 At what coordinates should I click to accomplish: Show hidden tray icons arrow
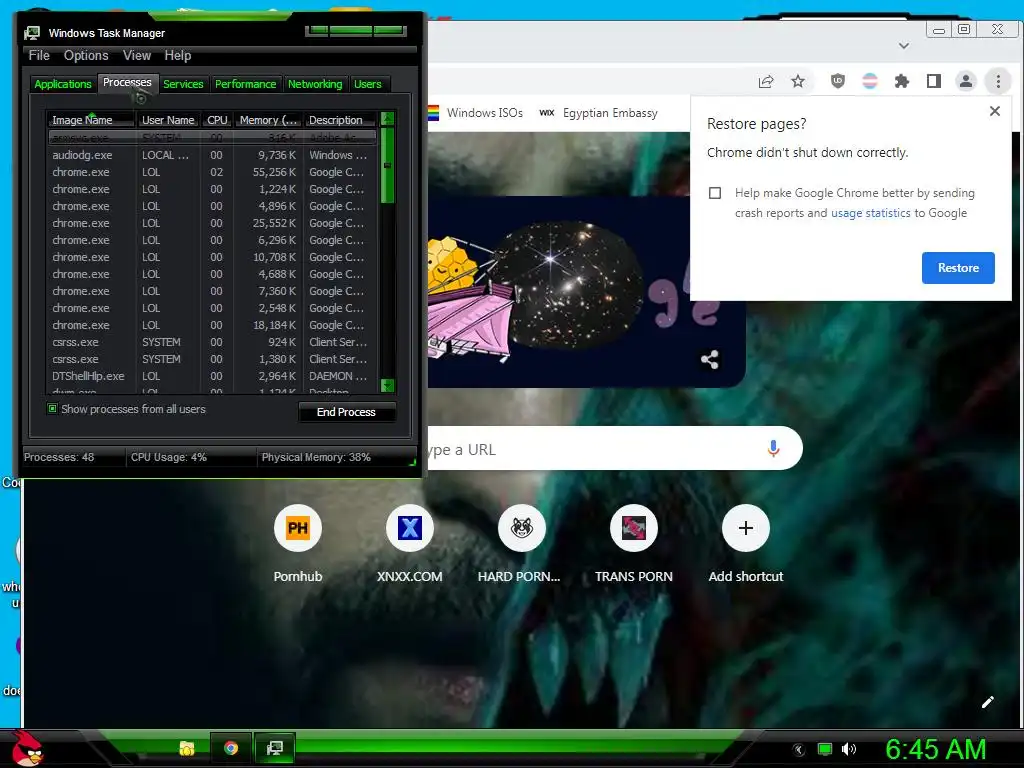point(799,750)
